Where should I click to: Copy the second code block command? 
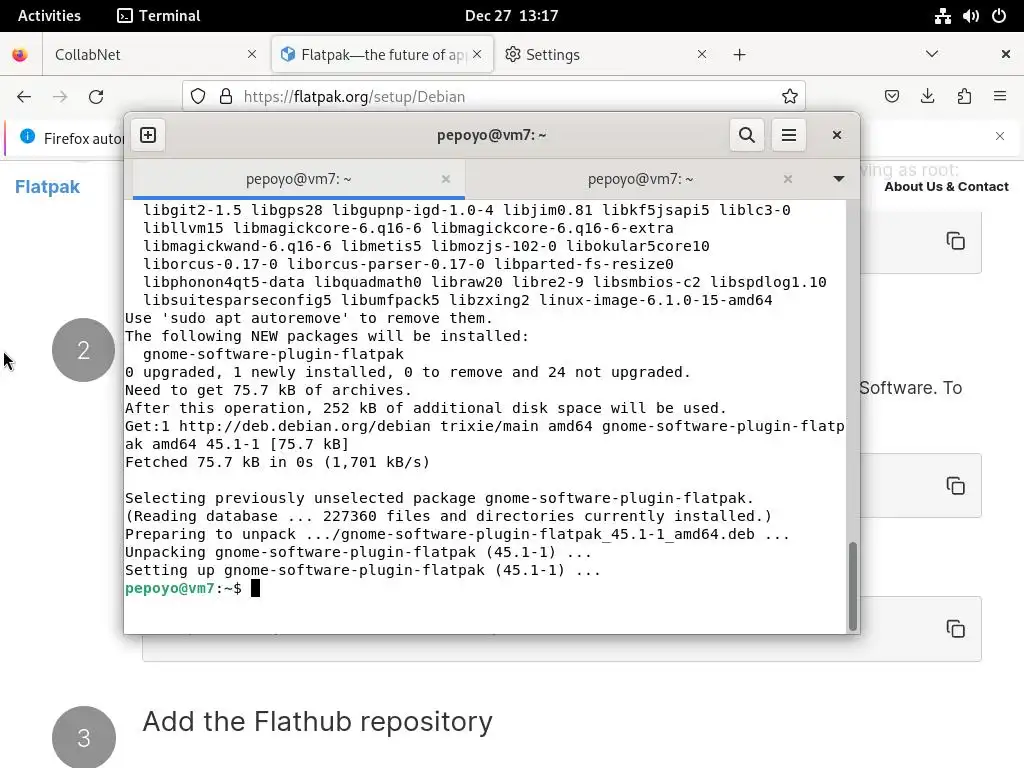click(x=955, y=486)
